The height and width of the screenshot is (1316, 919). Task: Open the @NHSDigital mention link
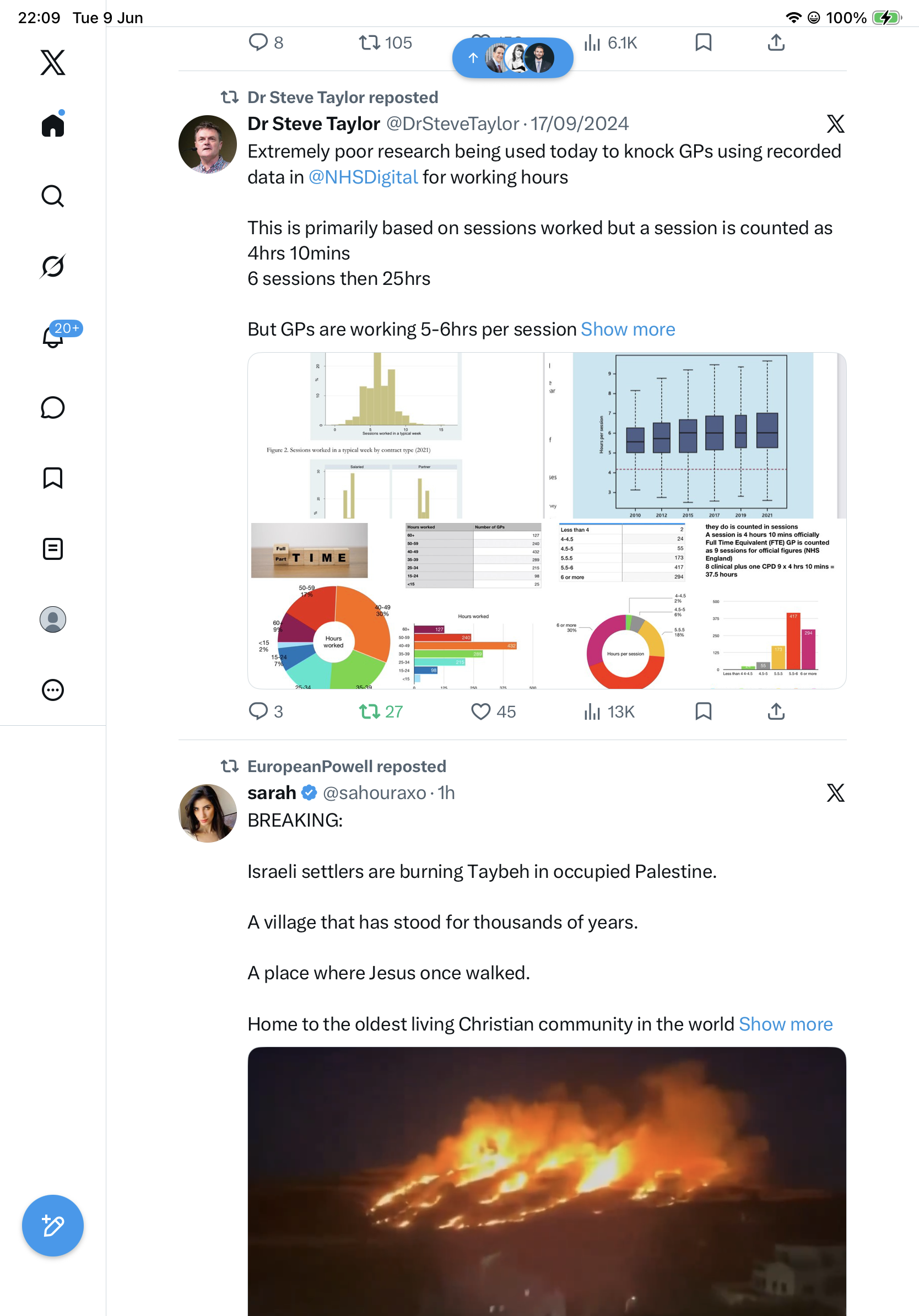(363, 177)
